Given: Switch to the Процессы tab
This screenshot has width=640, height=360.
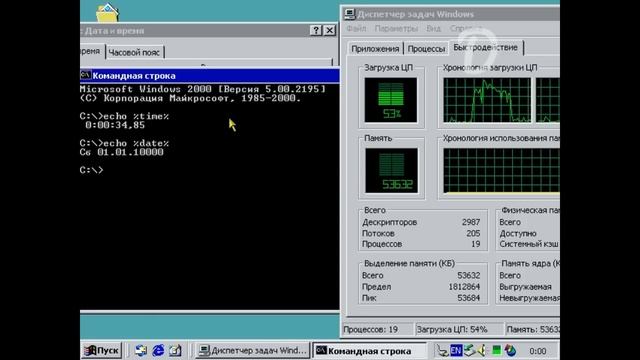Looking at the screenshot, I should (426, 49).
